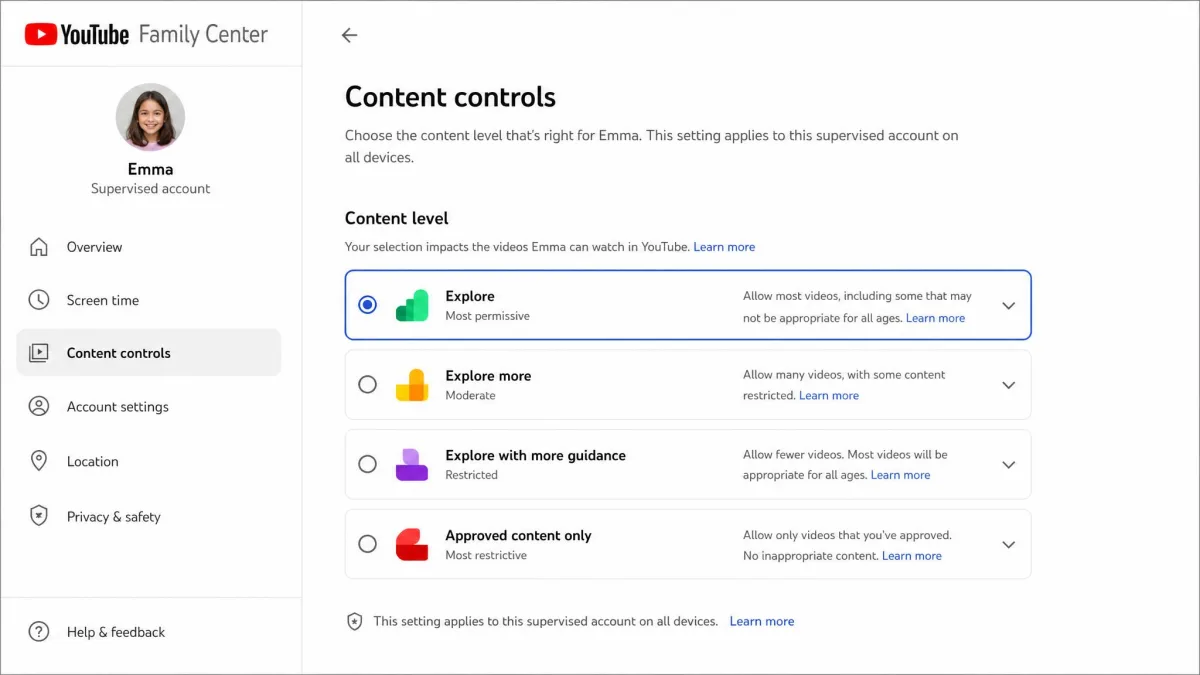This screenshot has height=675, width=1200.
Task: Open the Privacy & safety menu item
Action: (x=149, y=516)
